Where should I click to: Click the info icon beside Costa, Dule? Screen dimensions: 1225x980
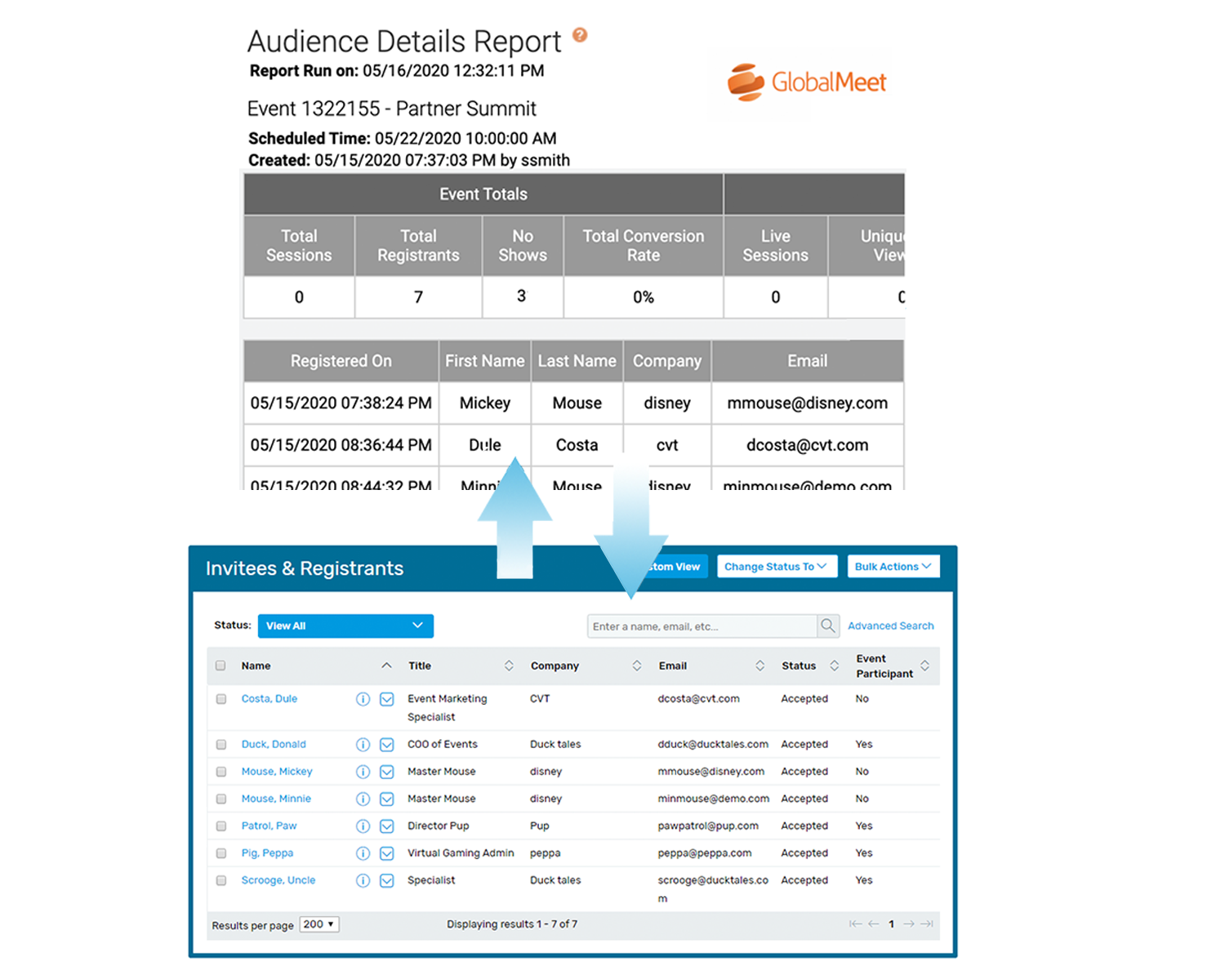pos(363,699)
